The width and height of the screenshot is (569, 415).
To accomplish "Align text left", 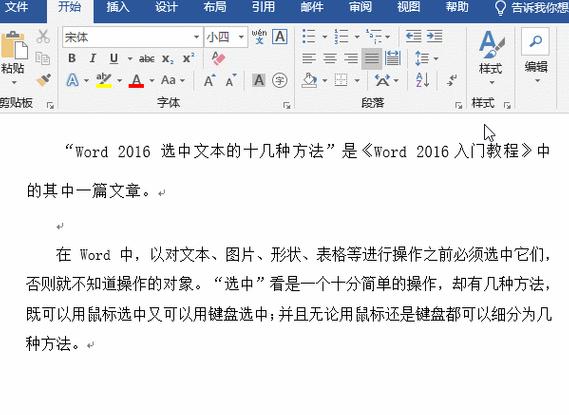I will pos(309,58).
